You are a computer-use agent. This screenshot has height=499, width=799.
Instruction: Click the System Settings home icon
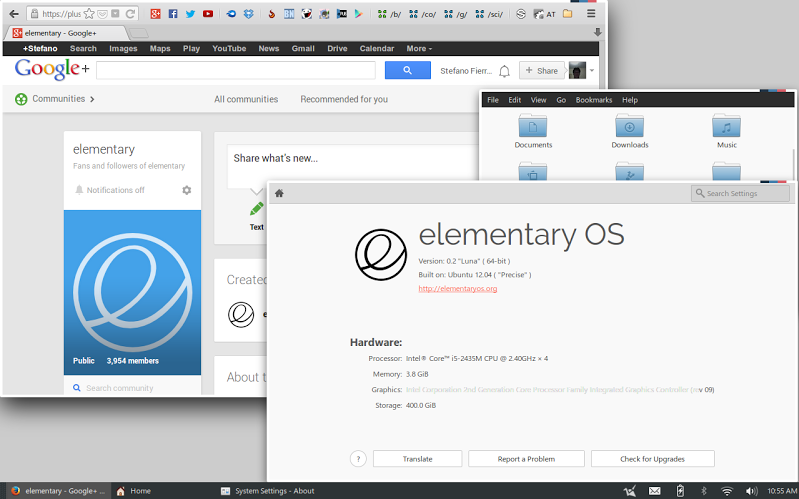point(279,193)
